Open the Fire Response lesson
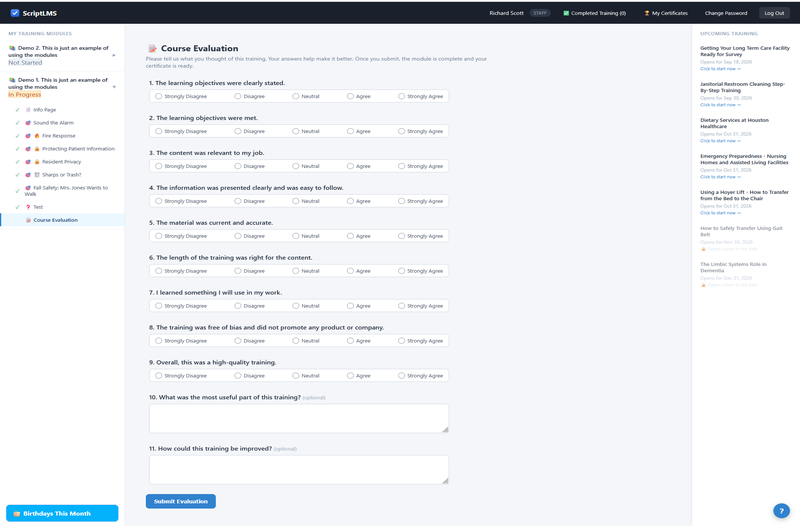The width and height of the screenshot is (800, 526). pyautogui.click(x=59, y=136)
